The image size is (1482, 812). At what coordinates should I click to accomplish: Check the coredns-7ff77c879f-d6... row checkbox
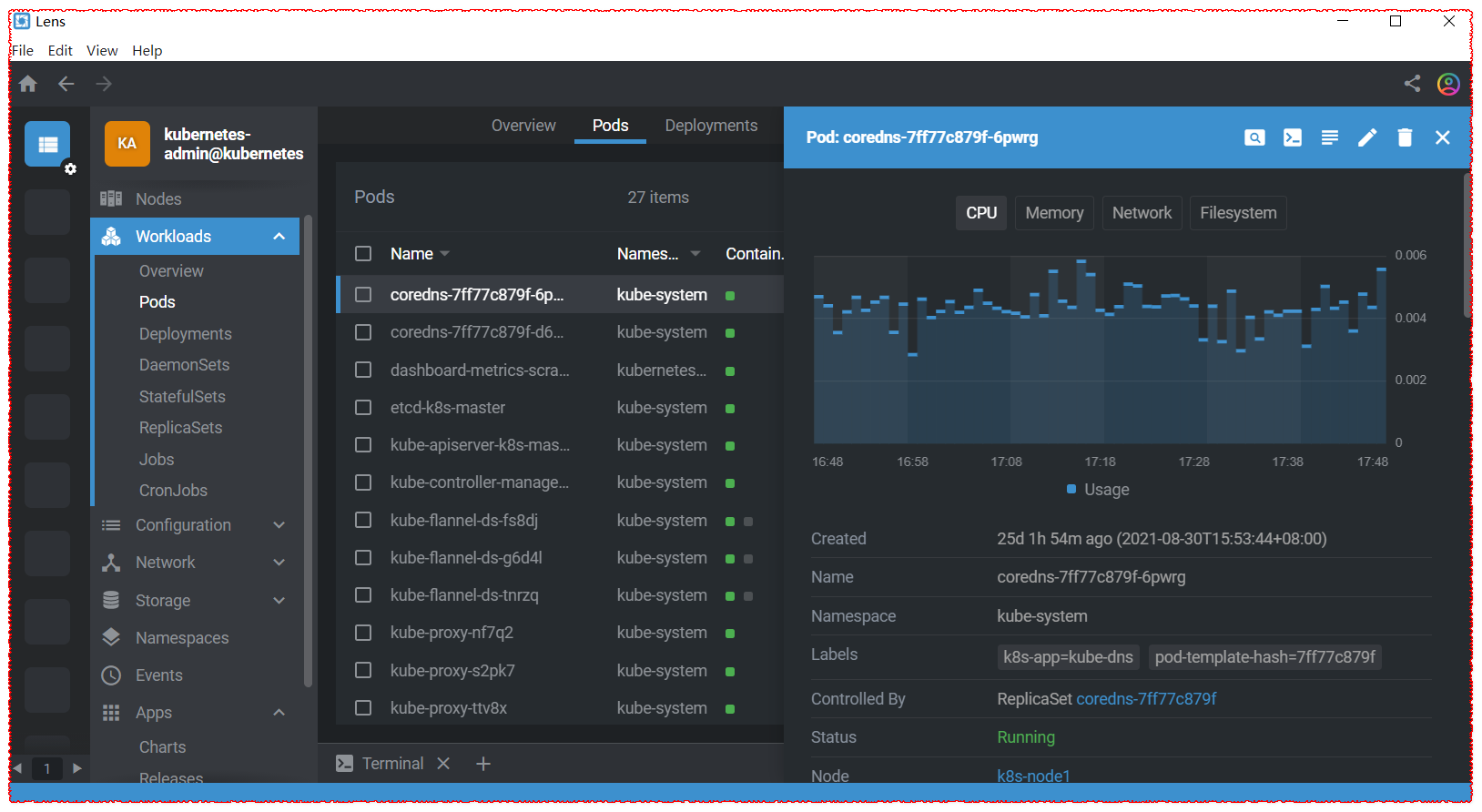click(363, 332)
